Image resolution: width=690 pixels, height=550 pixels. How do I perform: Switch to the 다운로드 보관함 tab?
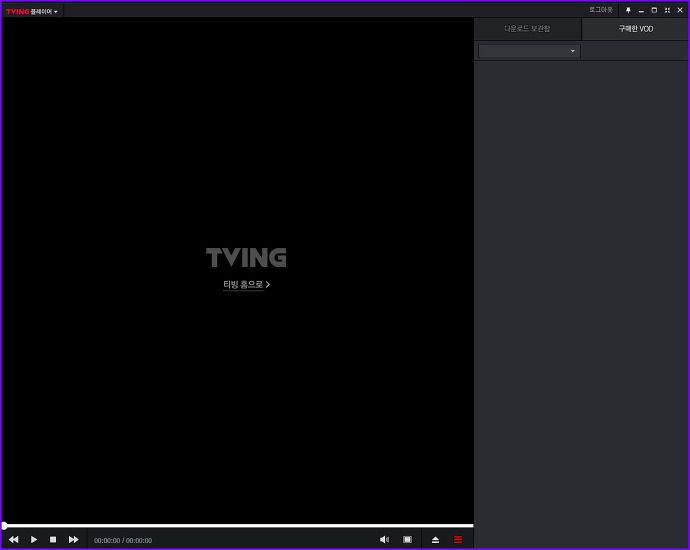[527, 29]
